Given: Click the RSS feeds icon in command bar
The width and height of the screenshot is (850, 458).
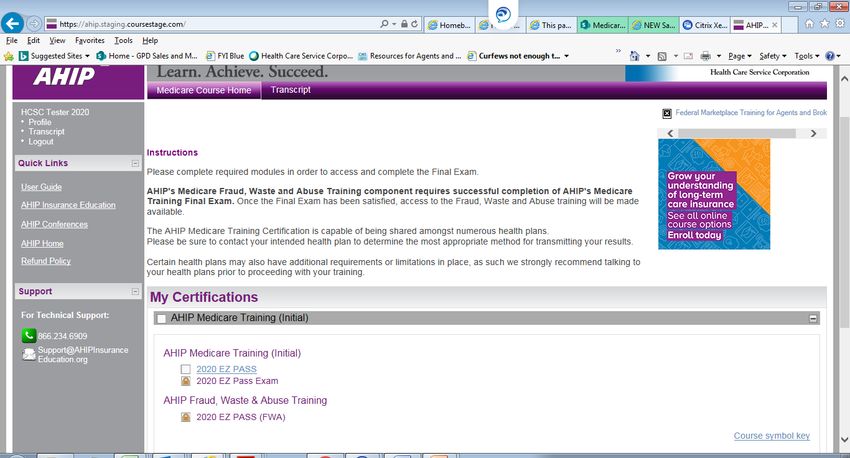Looking at the screenshot, I should pyautogui.click(x=662, y=56).
